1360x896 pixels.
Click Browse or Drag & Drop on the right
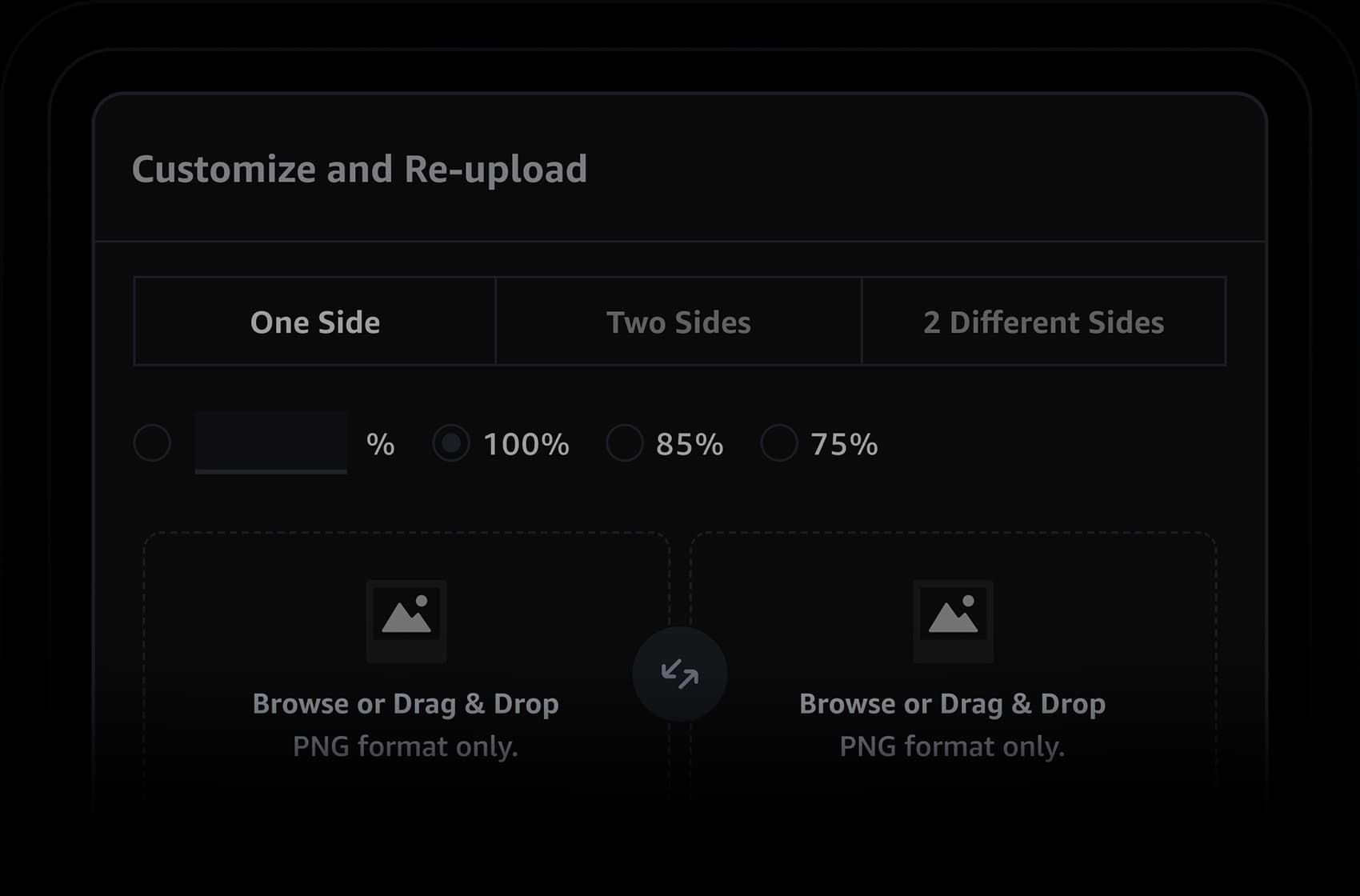[x=953, y=703]
